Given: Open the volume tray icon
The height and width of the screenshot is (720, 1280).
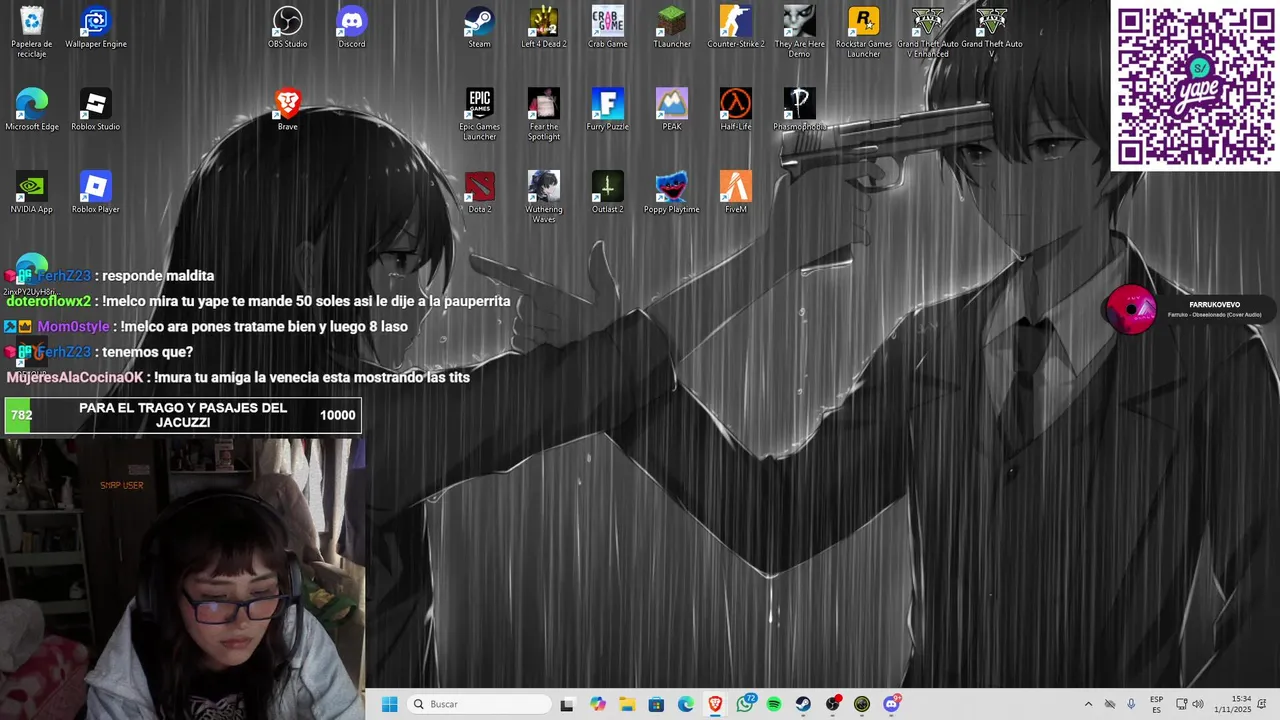Looking at the screenshot, I should click(1198, 704).
